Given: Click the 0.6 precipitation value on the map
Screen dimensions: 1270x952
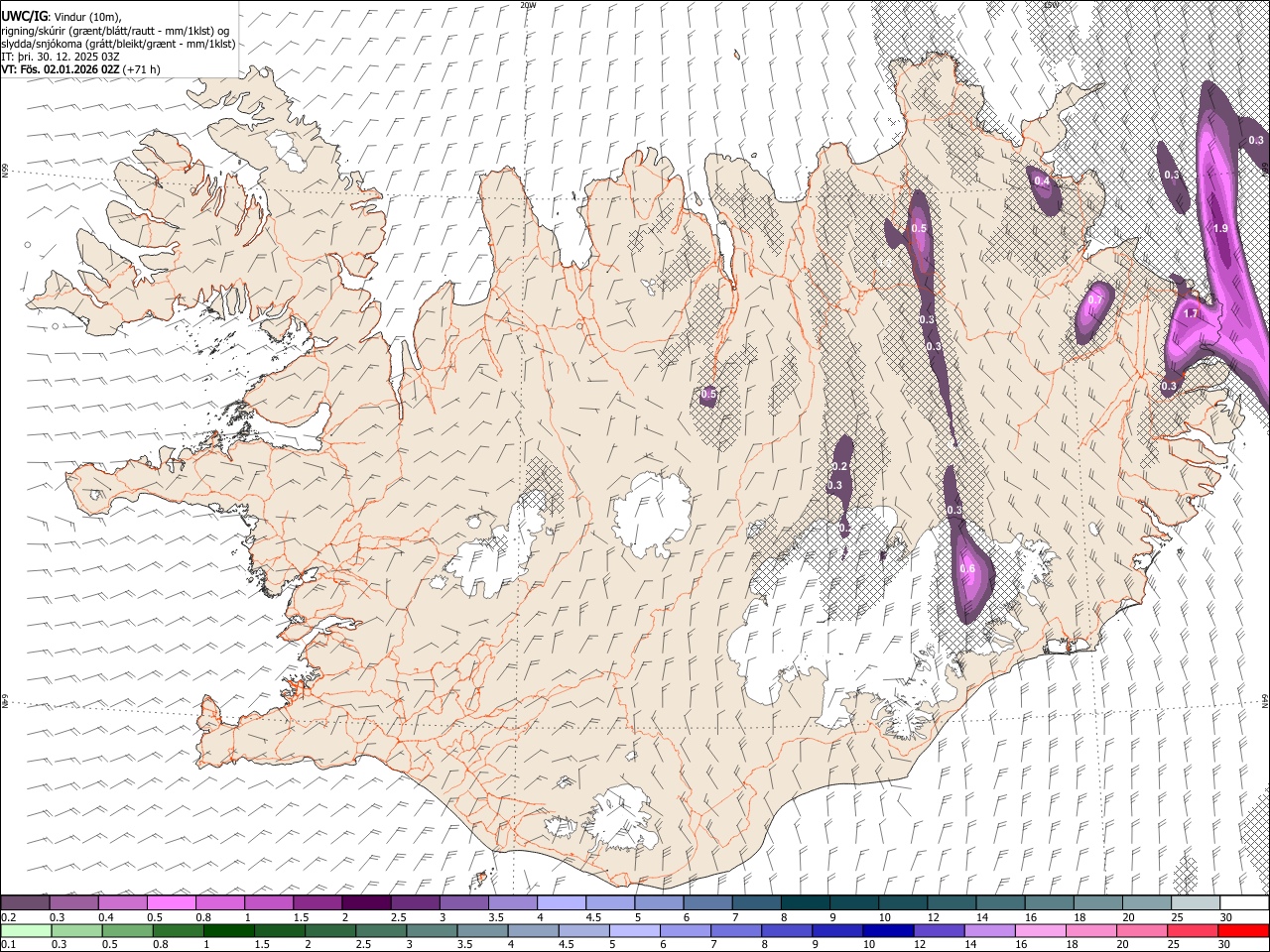Looking at the screenshot, I should click(968, 569).
